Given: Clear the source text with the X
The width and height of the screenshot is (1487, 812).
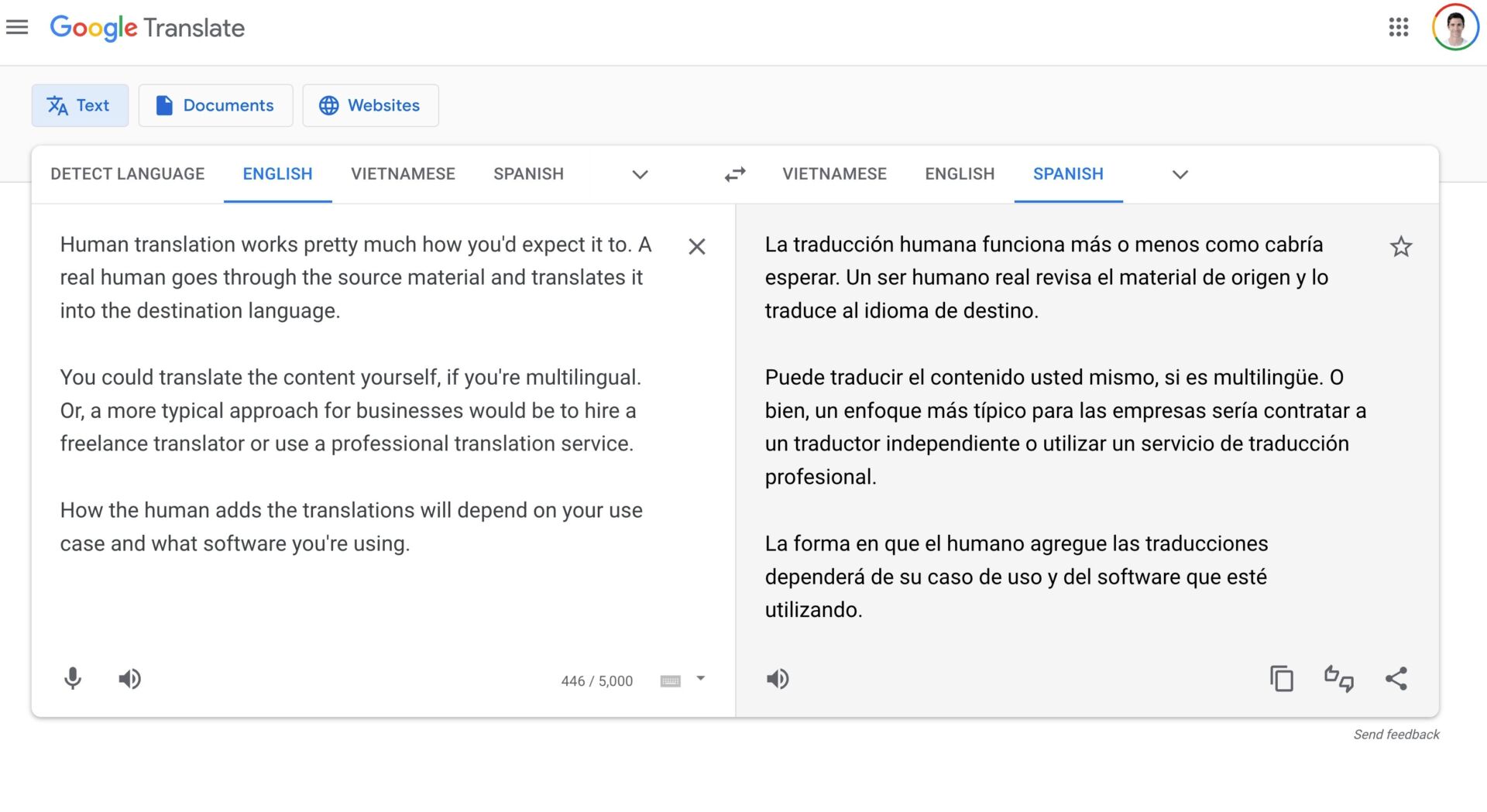Looking at the screenshot, I should point(696,246).
